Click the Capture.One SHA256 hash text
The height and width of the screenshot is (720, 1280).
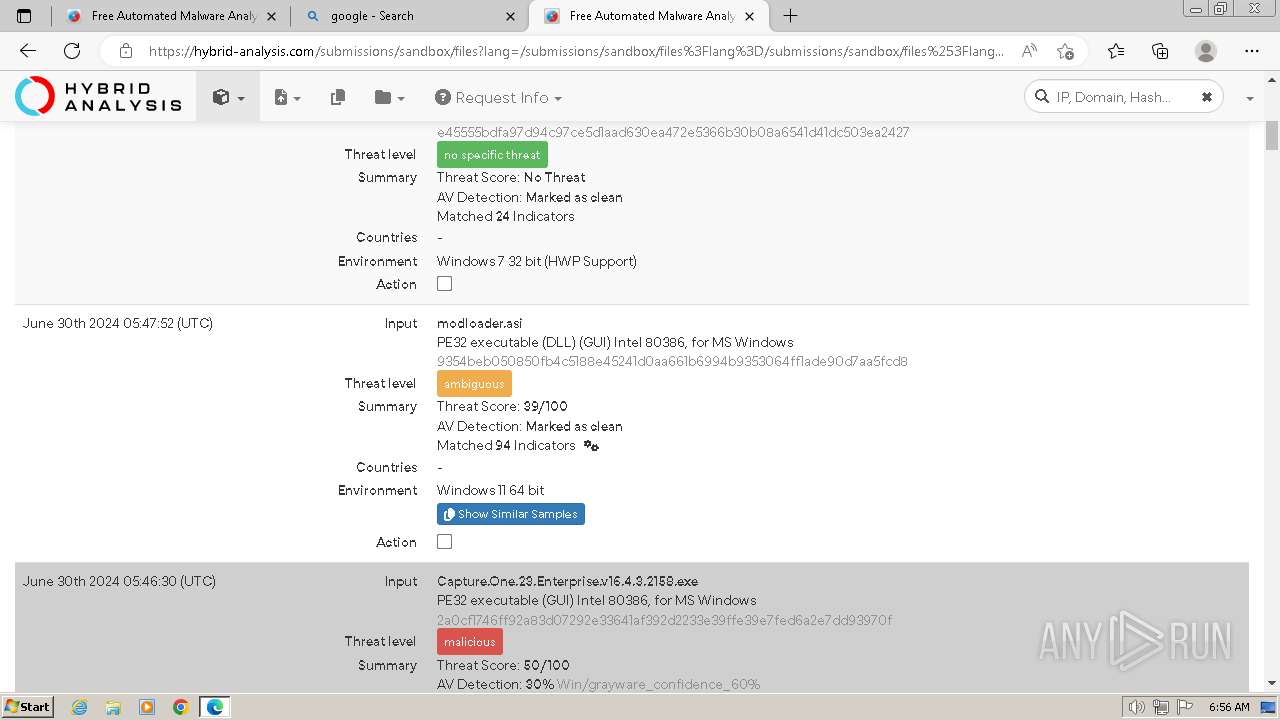click(665, 620)
